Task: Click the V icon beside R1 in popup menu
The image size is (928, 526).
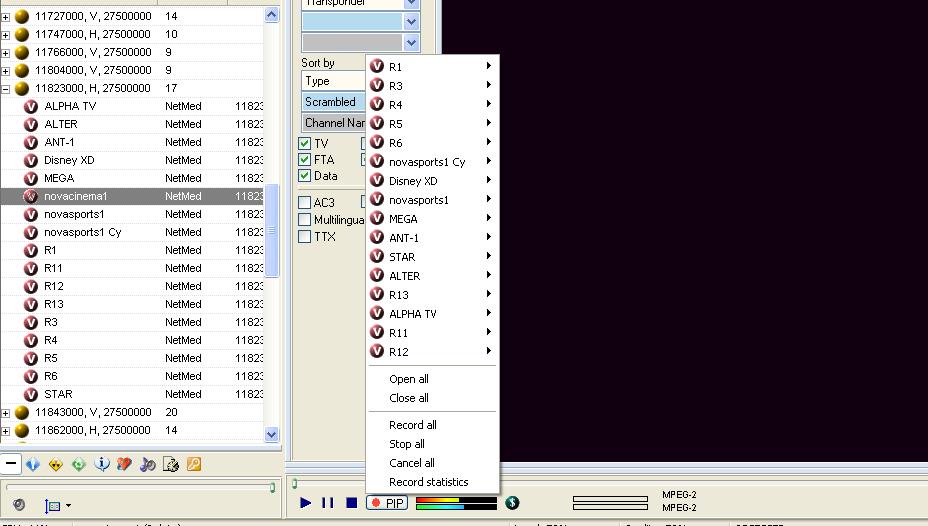Action: coord(377,66)
